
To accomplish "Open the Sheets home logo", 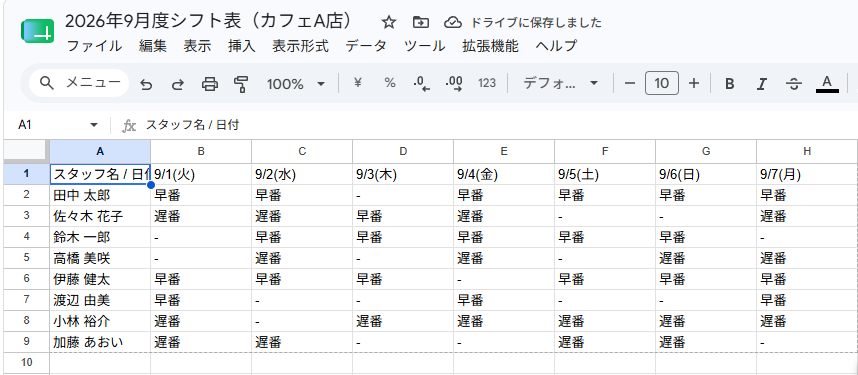I will coord(37,31).
